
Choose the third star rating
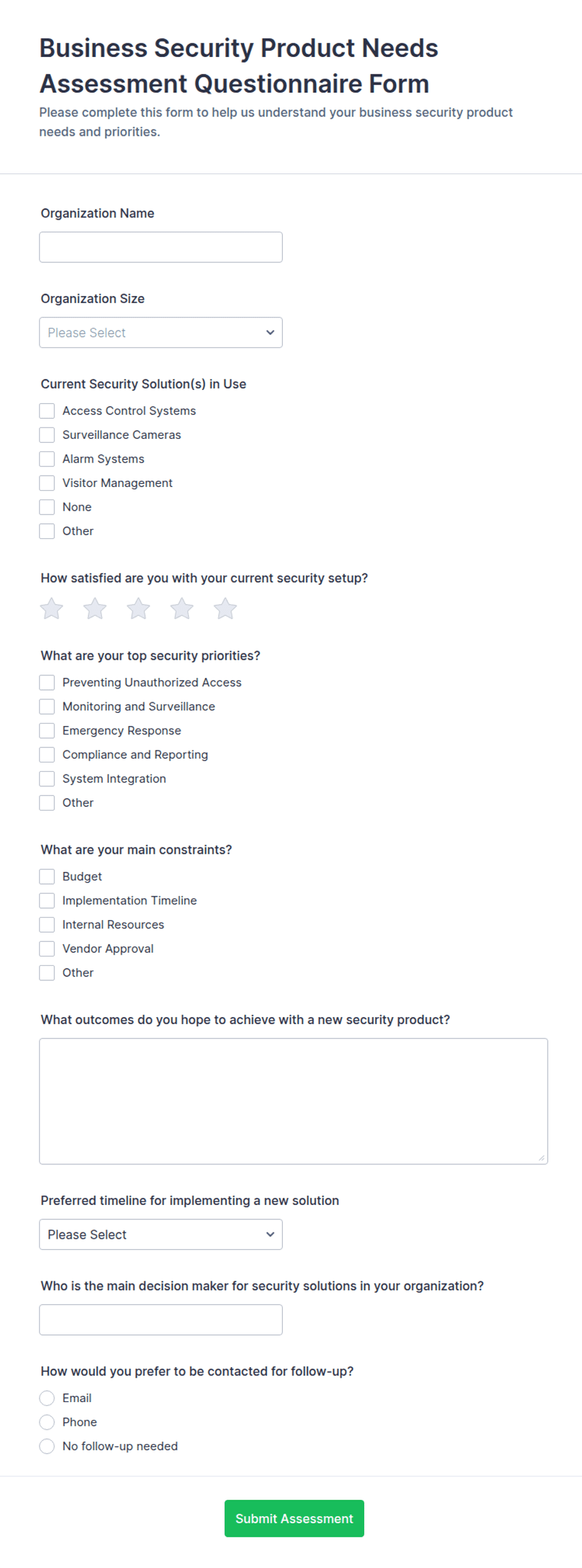point(138,608)
